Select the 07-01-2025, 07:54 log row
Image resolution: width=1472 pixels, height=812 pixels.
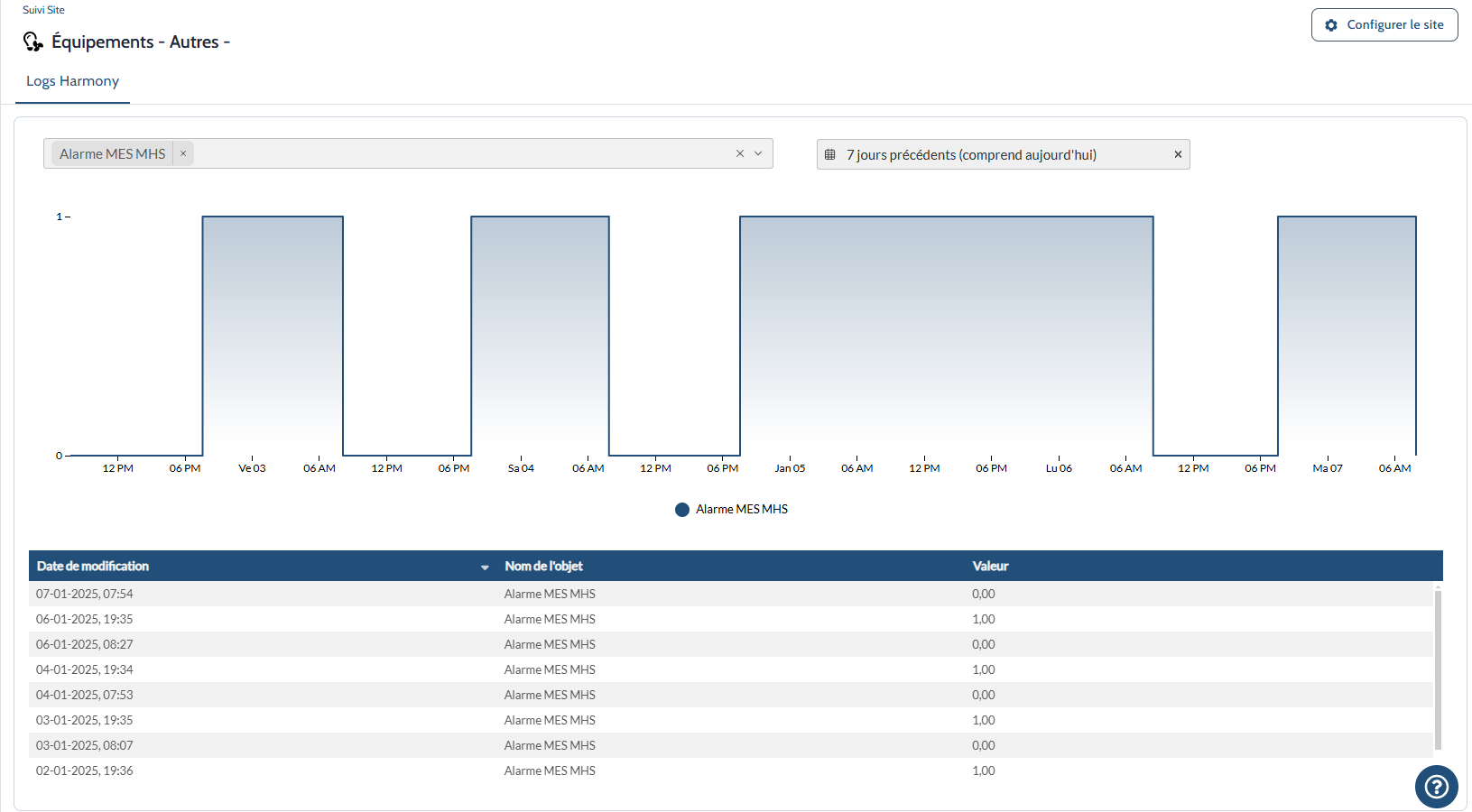click(731, 594)
